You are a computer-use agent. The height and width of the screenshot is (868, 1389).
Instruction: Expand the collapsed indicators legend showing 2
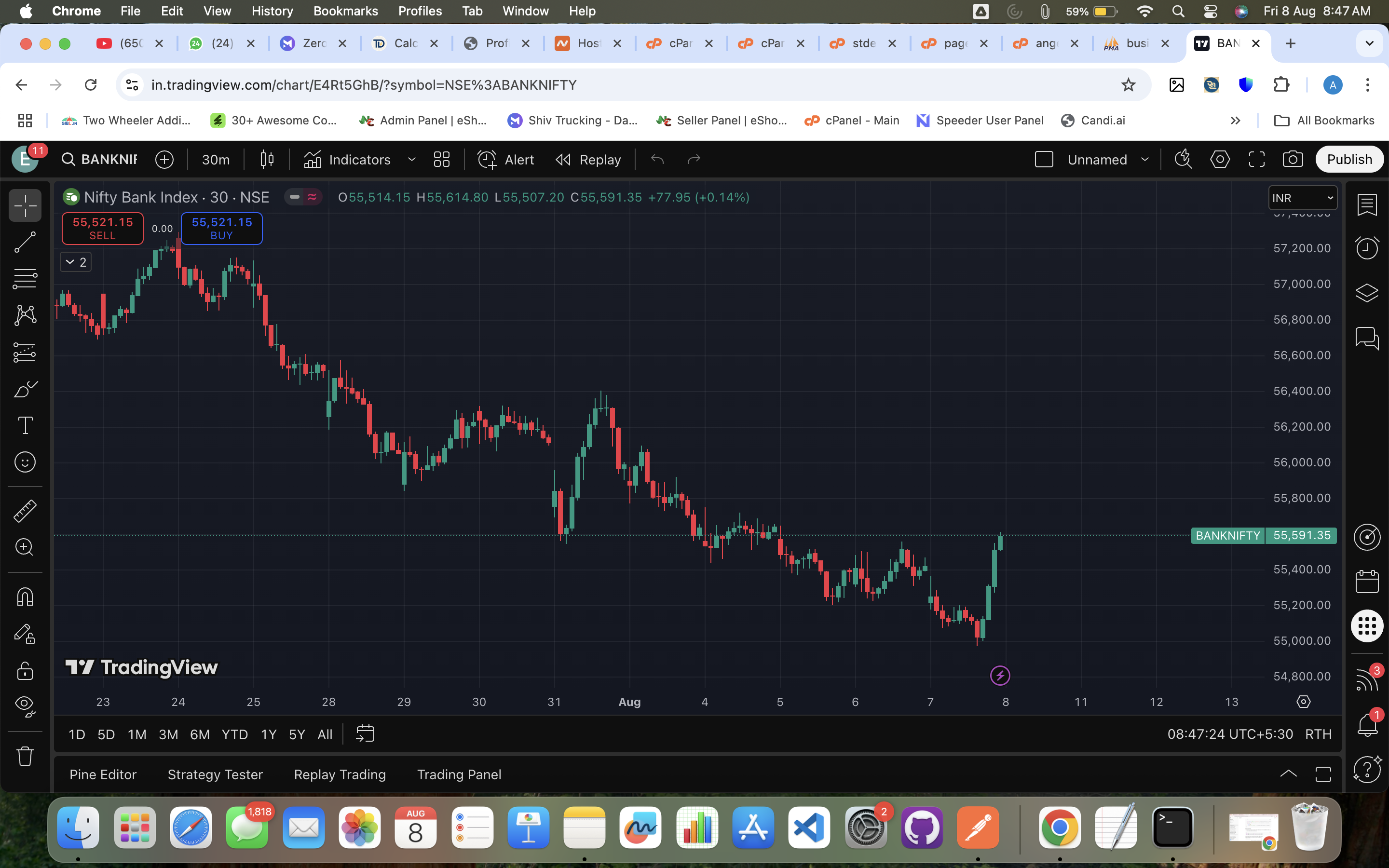click(x=76, y=262)
